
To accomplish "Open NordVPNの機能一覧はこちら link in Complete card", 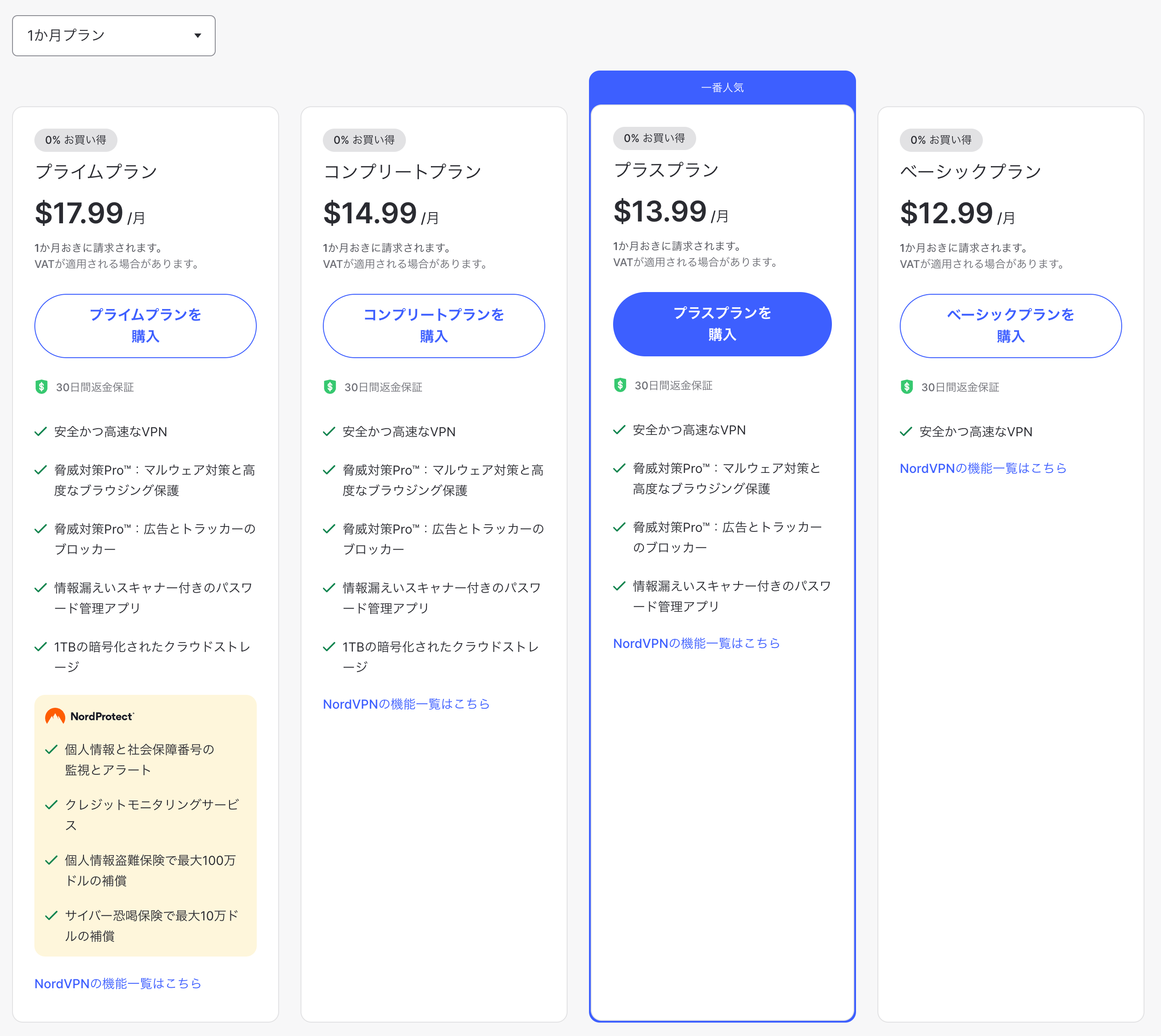I will (x=406, y=704).
